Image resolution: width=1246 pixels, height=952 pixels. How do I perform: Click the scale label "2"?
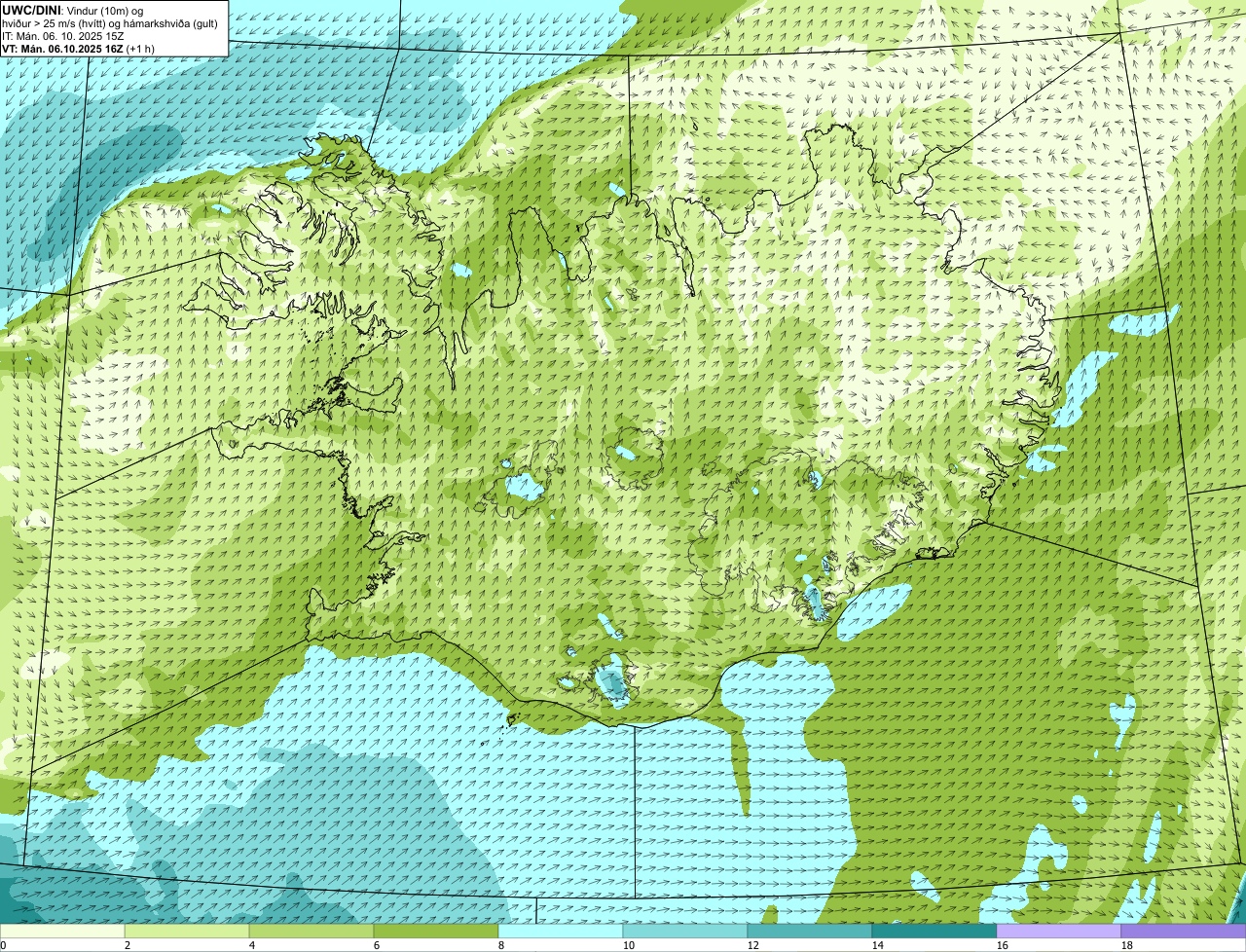tap(128, 945)
